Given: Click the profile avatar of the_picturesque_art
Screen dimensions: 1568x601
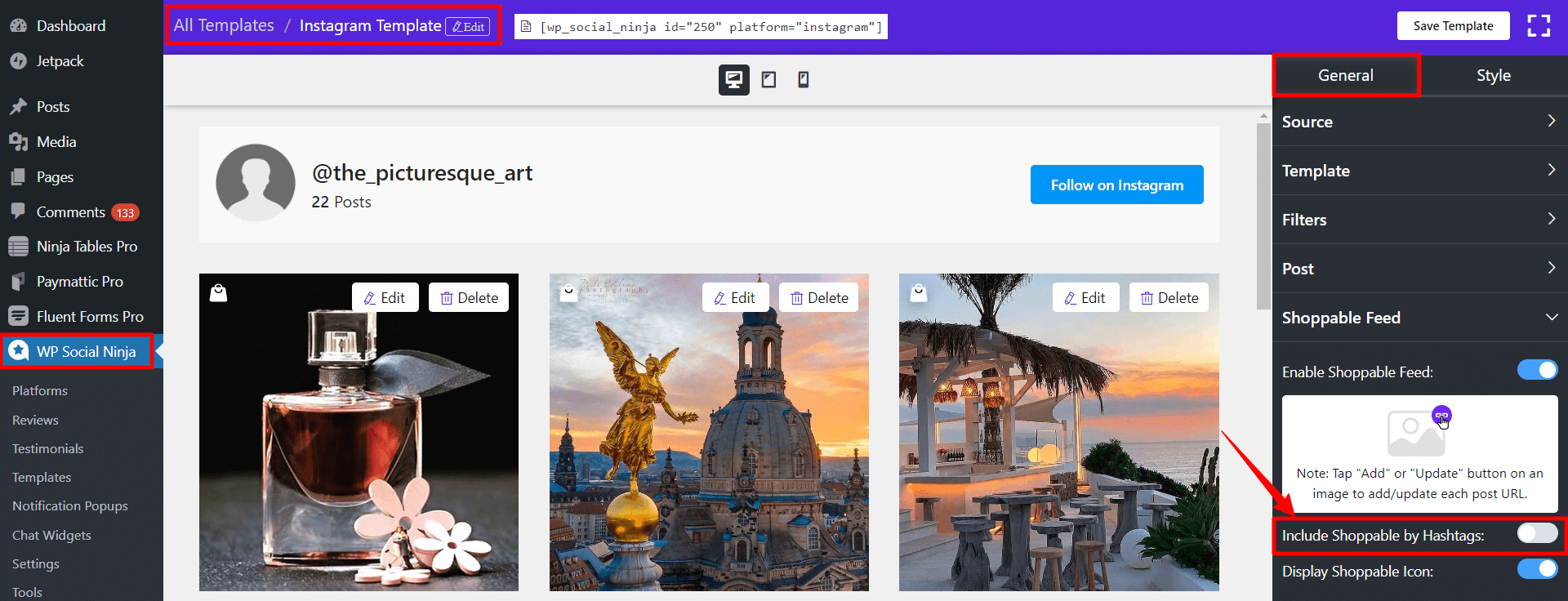Looking at the screenshot, I should coord(256,183).
